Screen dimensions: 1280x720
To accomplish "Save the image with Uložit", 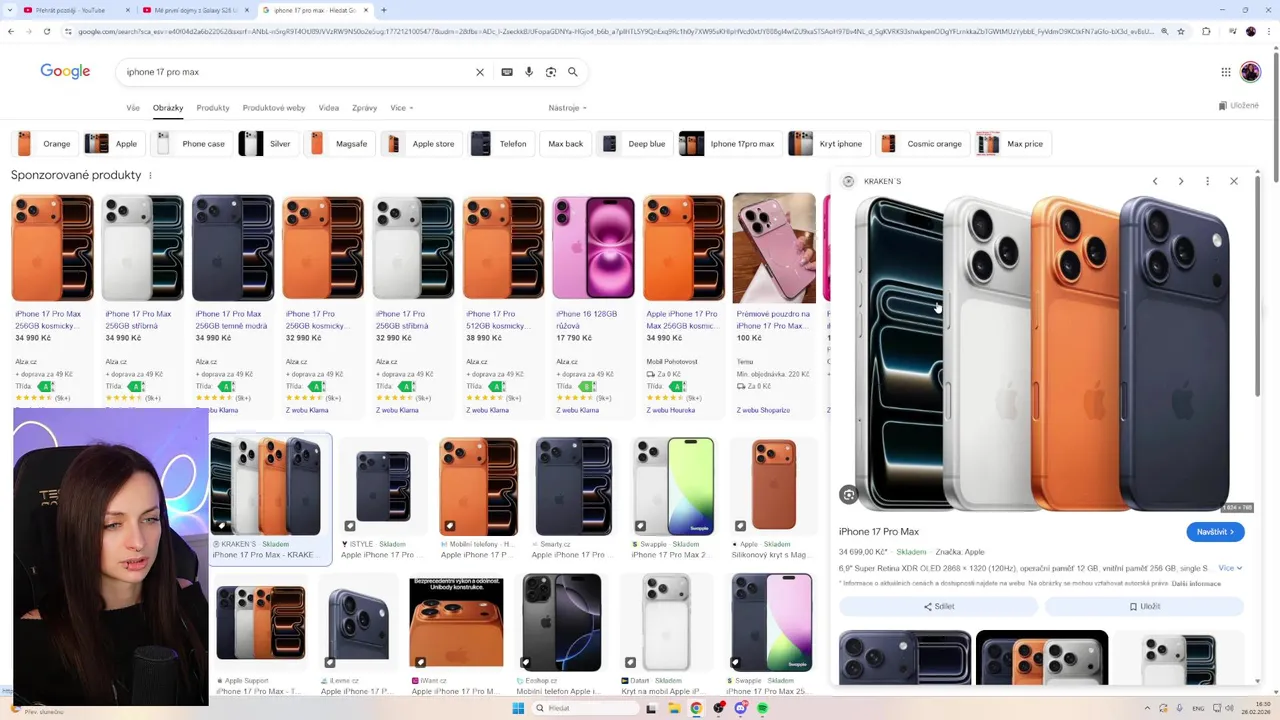I will click(1144, 606).
